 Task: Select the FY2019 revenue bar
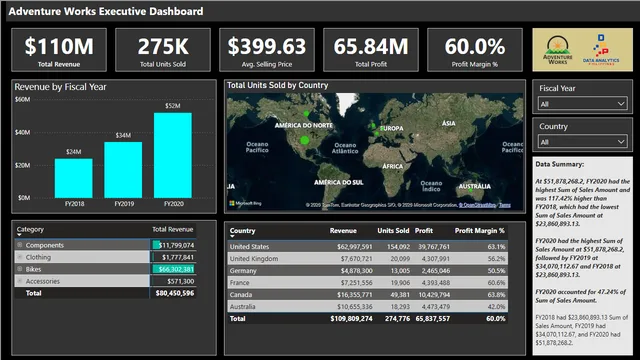tap(123, 170)
